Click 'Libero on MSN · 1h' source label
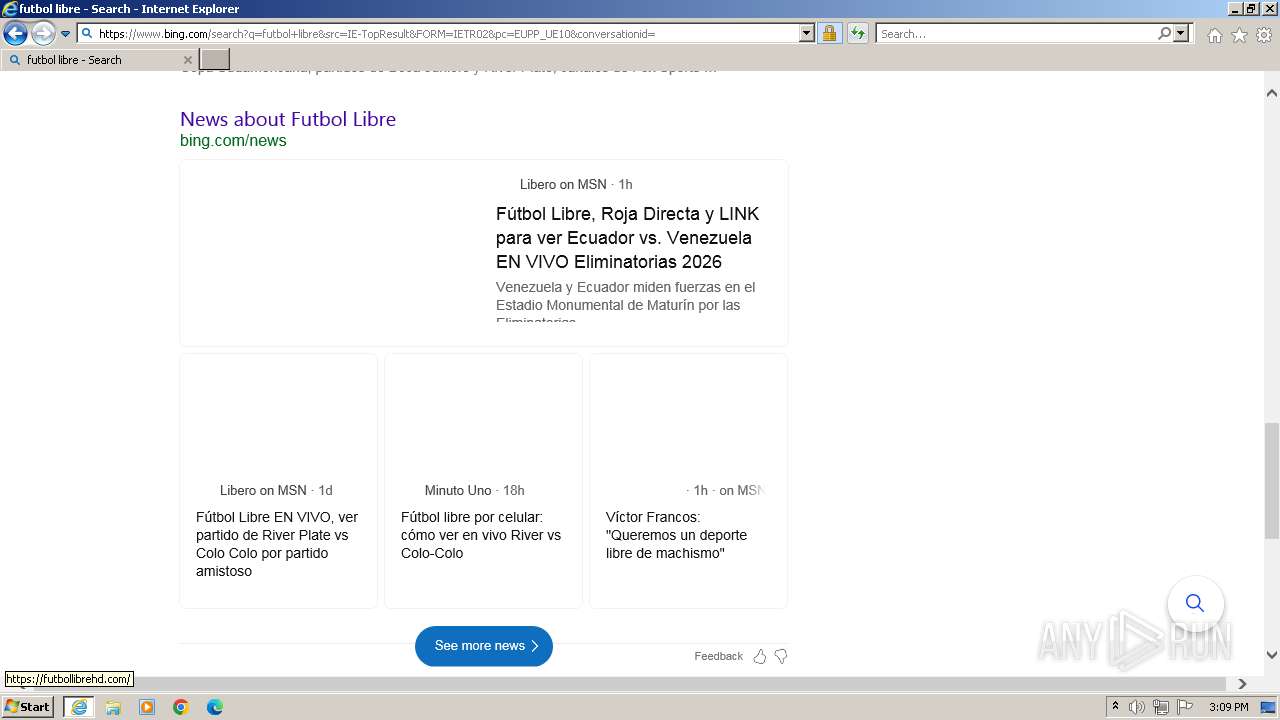Screen dimensions: 1280x720 pyautogui.click(x=576, y=184)
